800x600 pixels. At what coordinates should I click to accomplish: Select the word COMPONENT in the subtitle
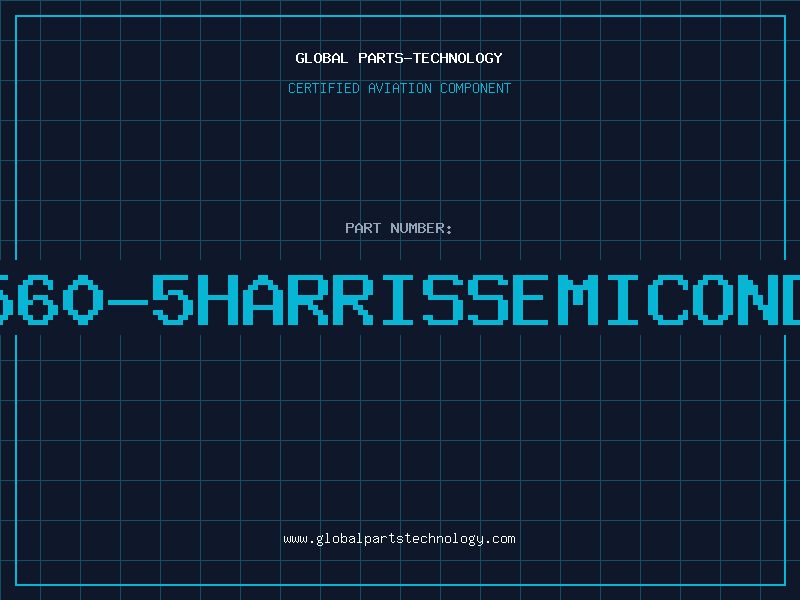point(476,88)
